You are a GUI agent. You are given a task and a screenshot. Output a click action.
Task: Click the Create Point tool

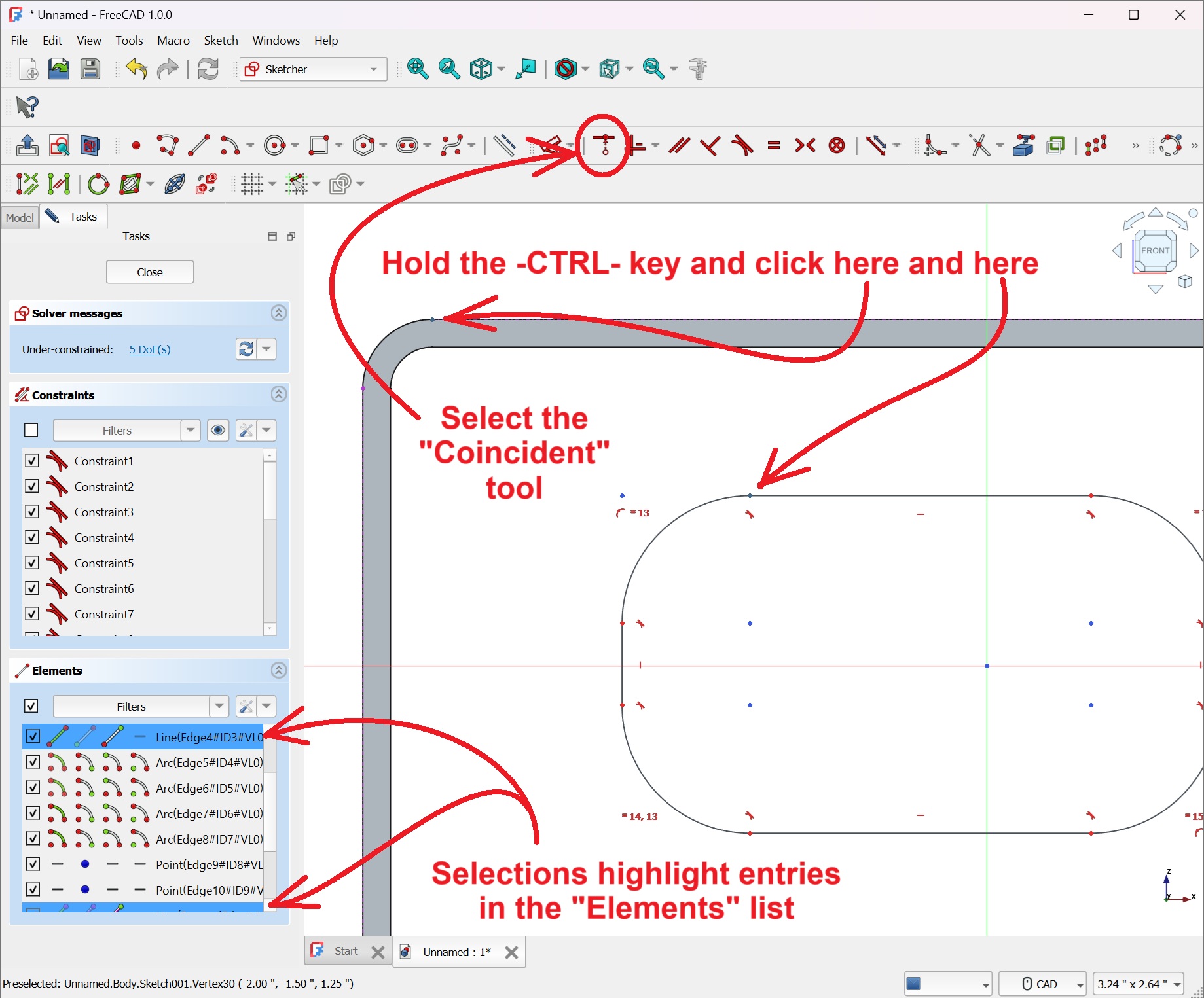(136, 145)
